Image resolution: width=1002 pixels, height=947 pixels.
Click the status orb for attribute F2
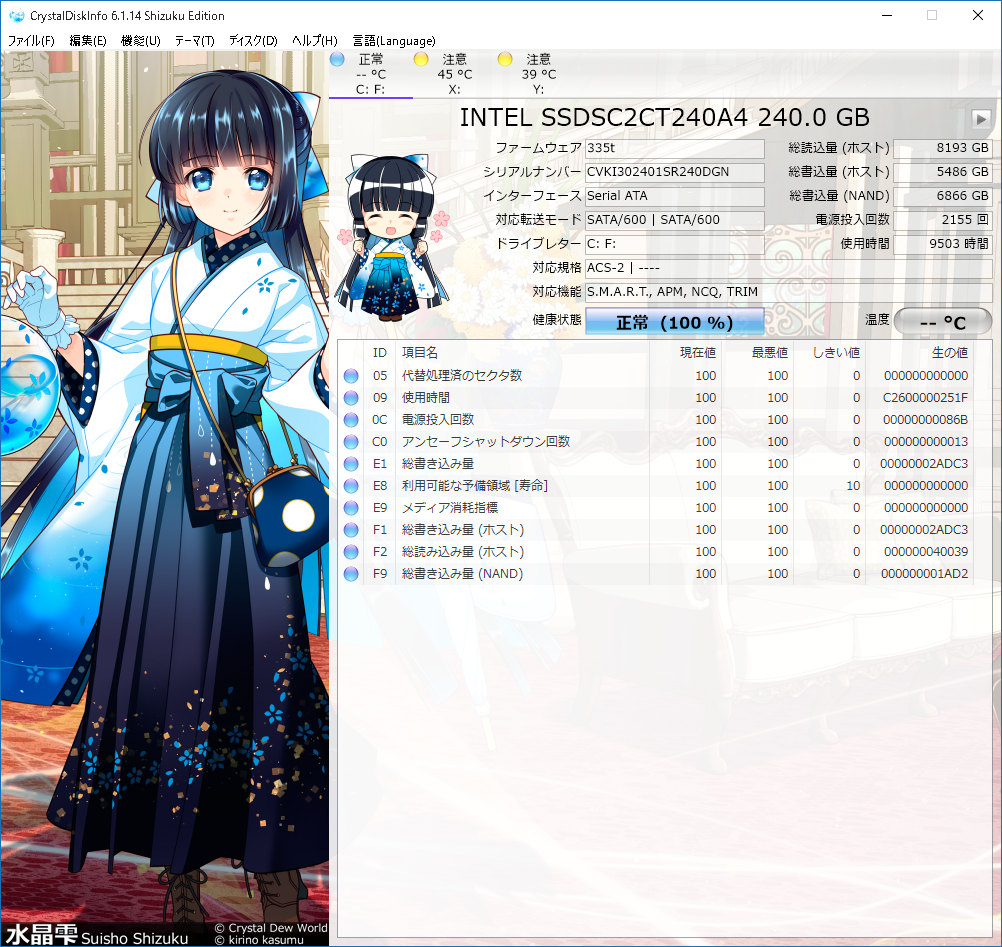pyautogui.click(x=351, y=552)
